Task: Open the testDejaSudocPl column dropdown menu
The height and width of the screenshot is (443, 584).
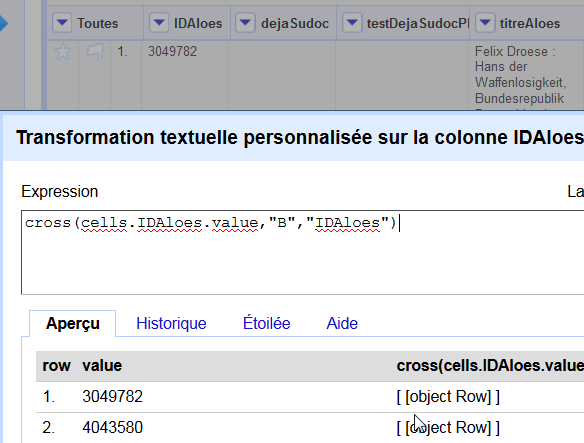Action: coord(352,23)
